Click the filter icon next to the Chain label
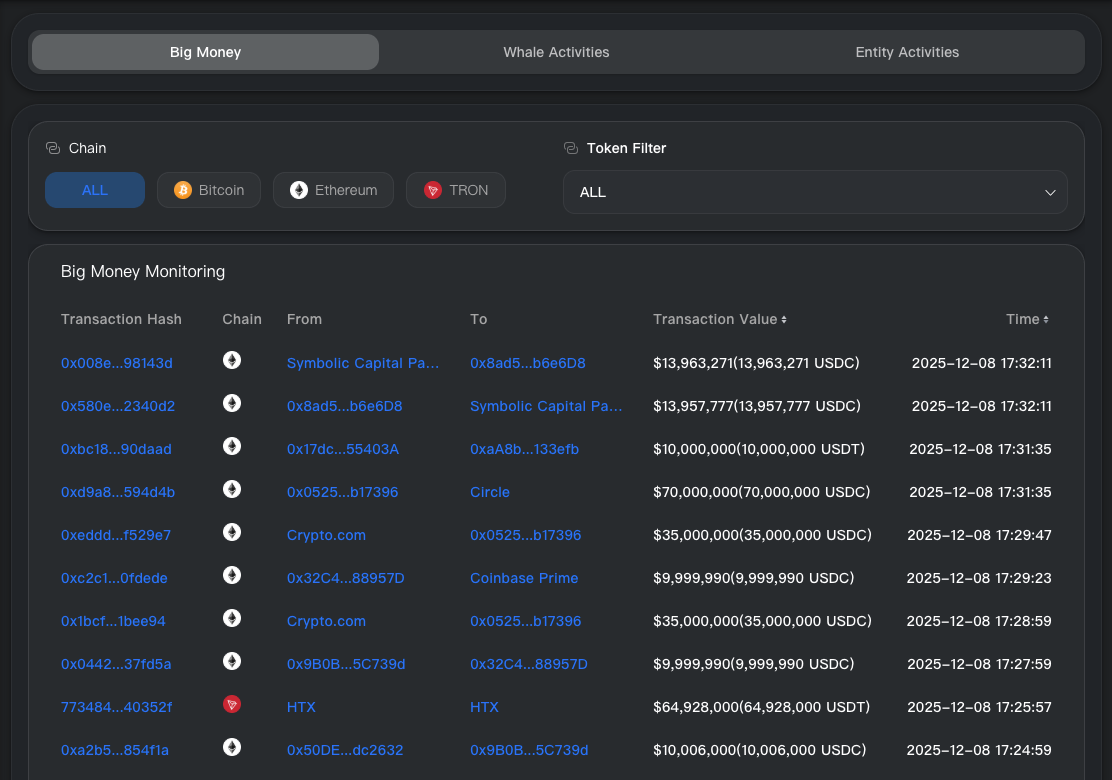The width and height of the screenshot is (1112, 780). tap(51, 147)
